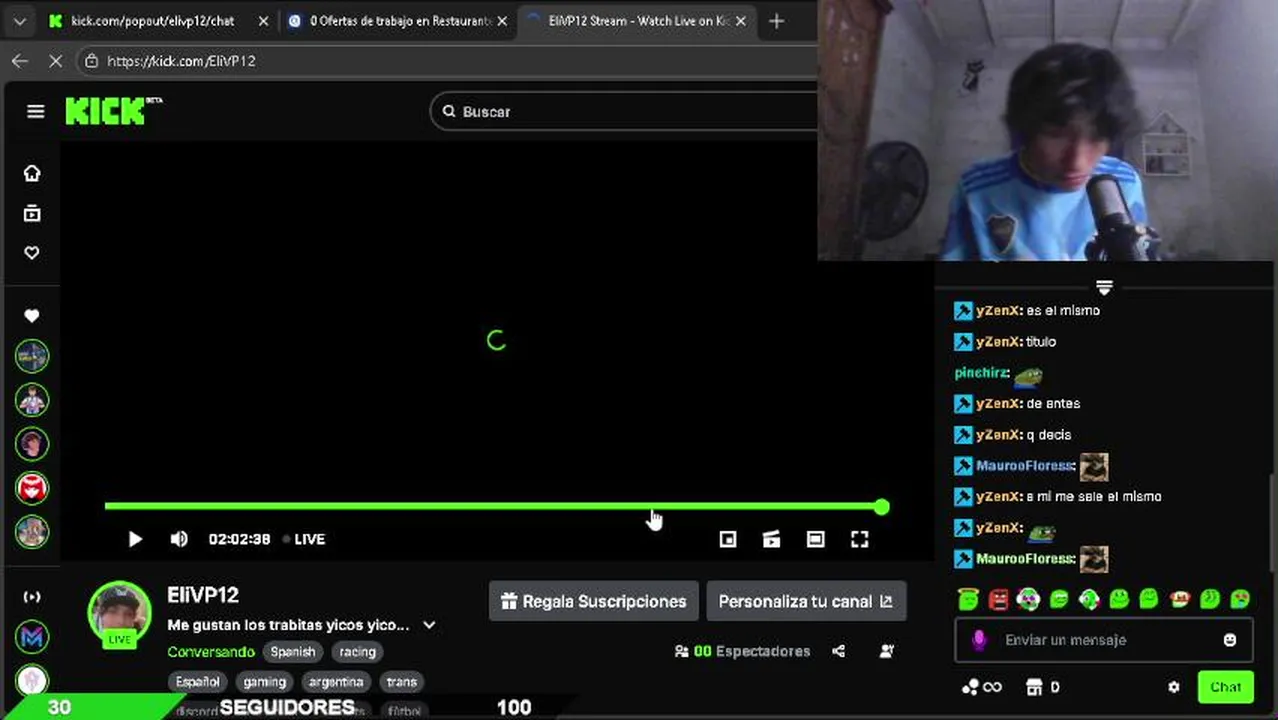Open the first followed channel avatar
The image size is (1278, 720).
[32, 356]
